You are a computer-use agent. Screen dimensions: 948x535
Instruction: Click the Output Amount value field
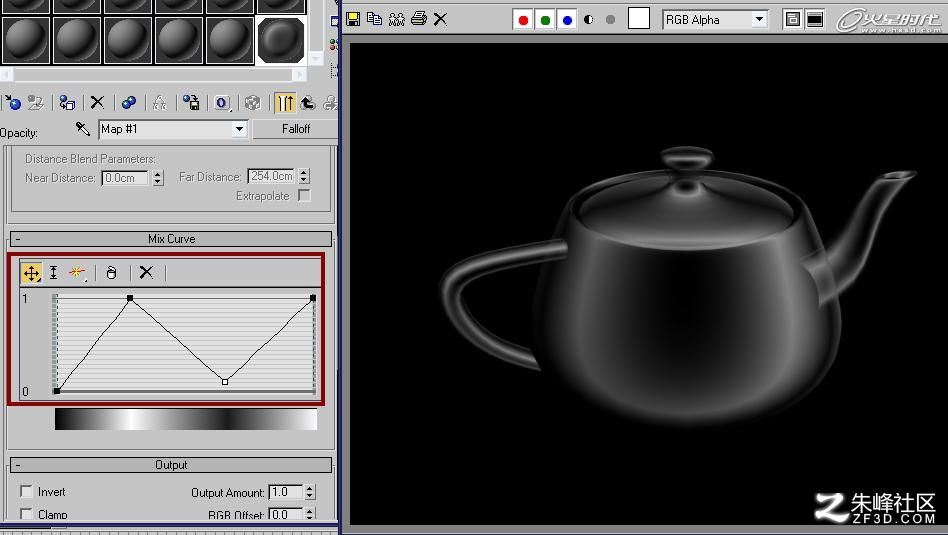285,492
